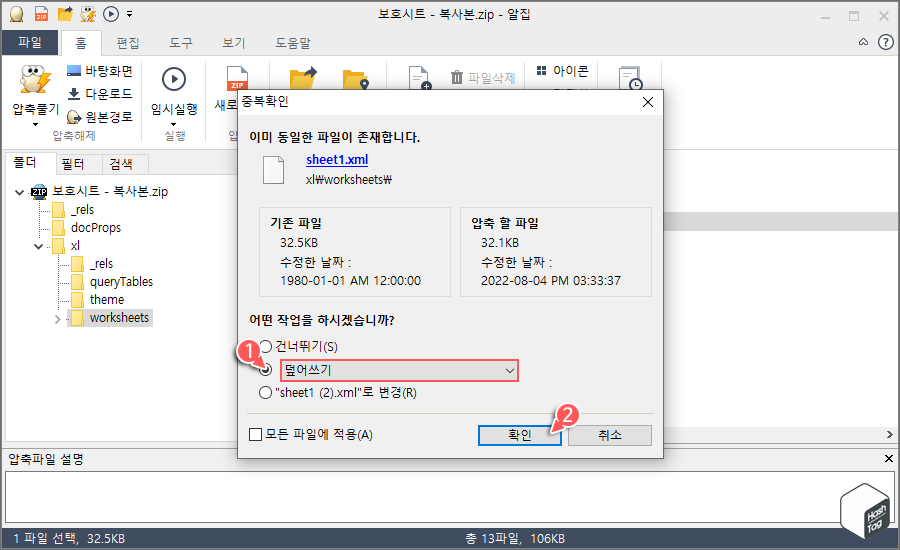Image resolution: width=900 pixels, height=550 pixels.
Task: Switch to the 보기 ribbon tab
Action: tap(234, 43)
